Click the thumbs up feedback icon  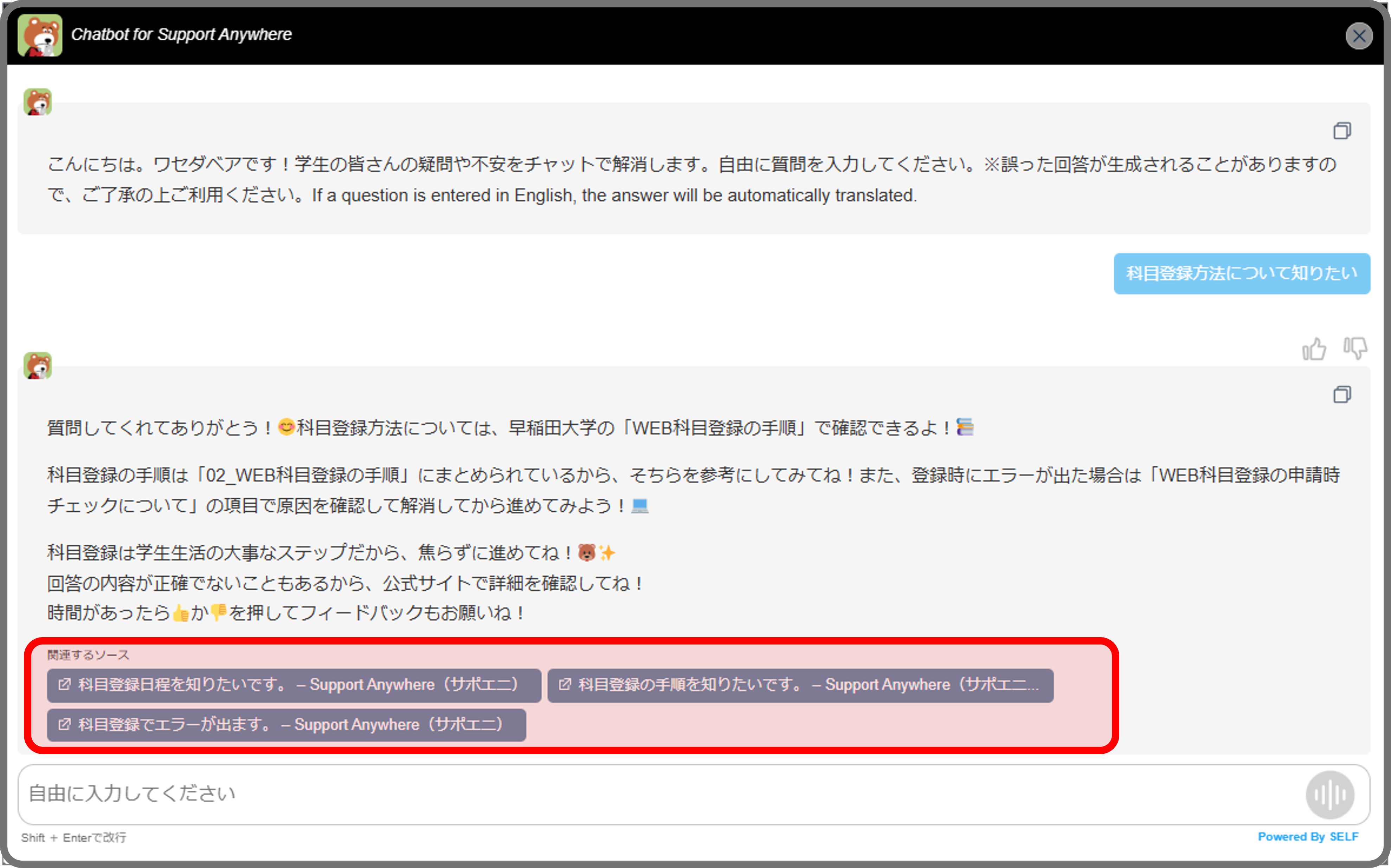point(1314,349)
